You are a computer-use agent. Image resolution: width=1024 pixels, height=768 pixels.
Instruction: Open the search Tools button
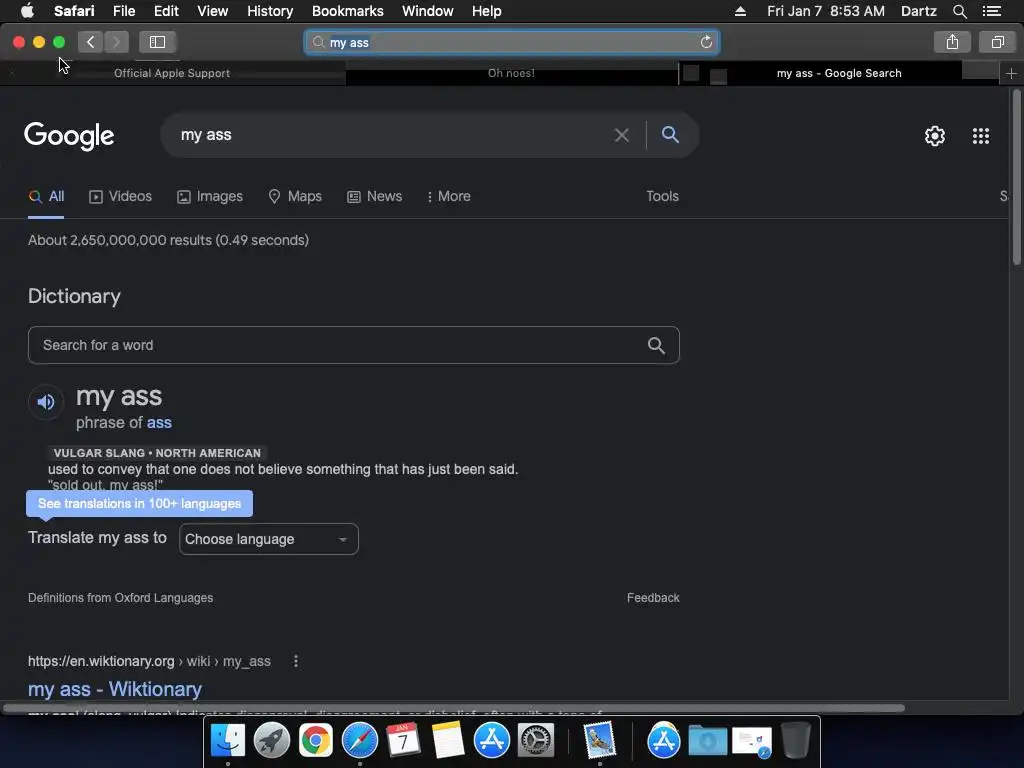click(662, 196)
